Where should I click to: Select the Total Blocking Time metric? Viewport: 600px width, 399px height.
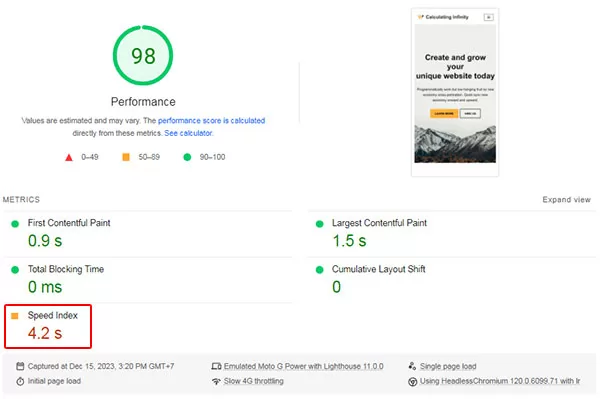point(148,280)
